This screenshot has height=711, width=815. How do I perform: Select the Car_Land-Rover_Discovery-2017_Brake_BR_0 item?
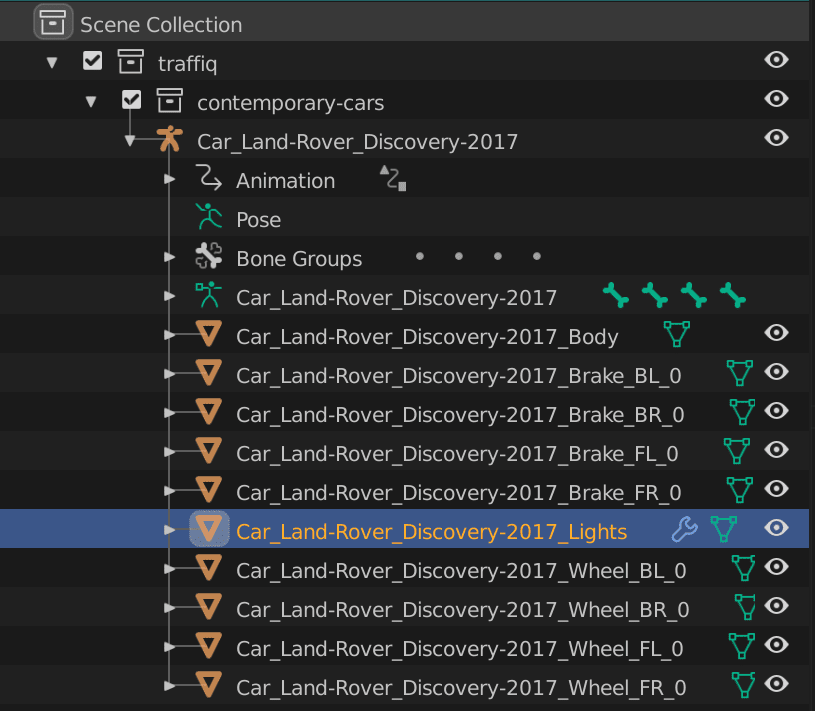459,414
